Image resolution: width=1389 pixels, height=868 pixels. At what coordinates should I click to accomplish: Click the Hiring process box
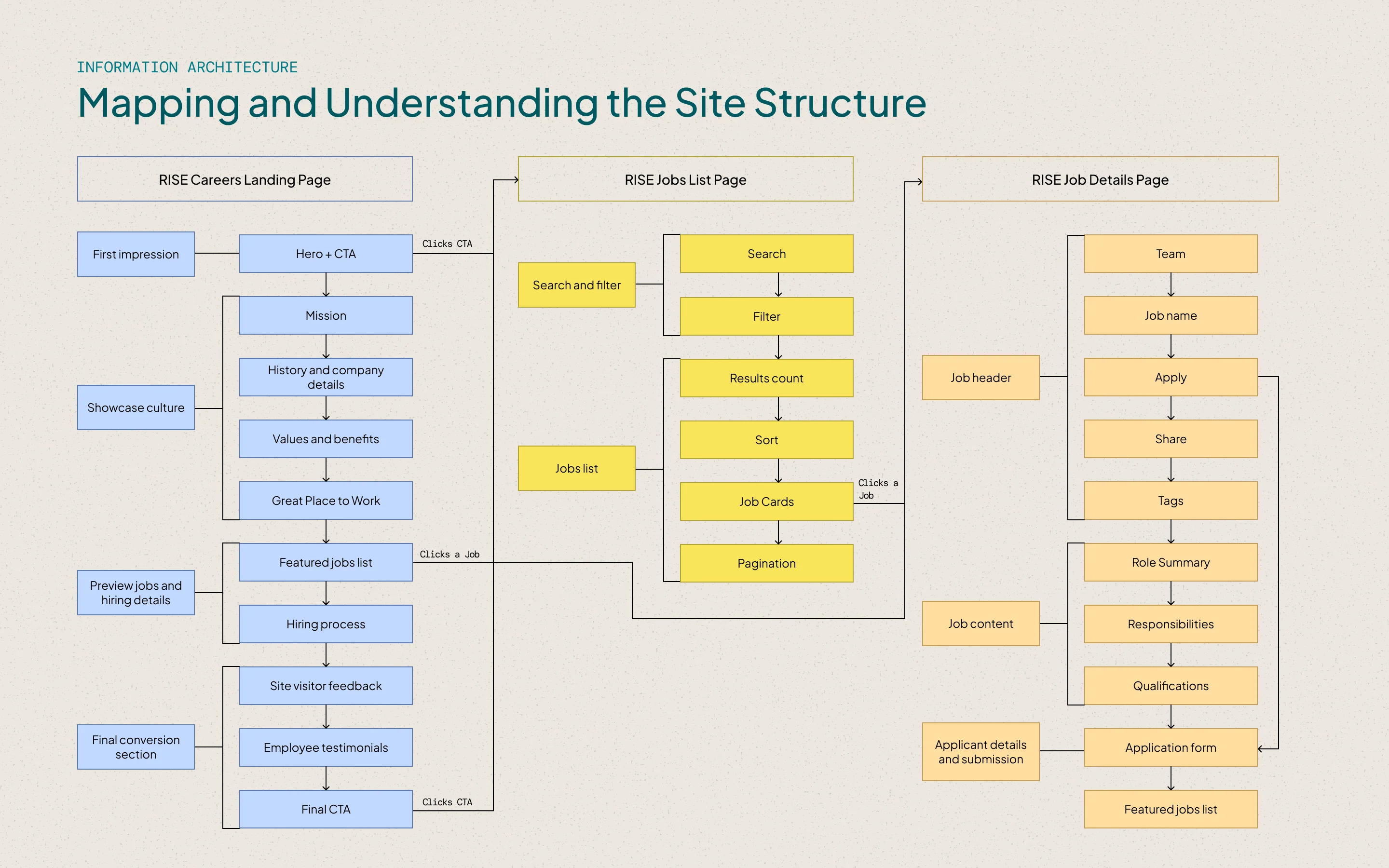coord(326,624)
